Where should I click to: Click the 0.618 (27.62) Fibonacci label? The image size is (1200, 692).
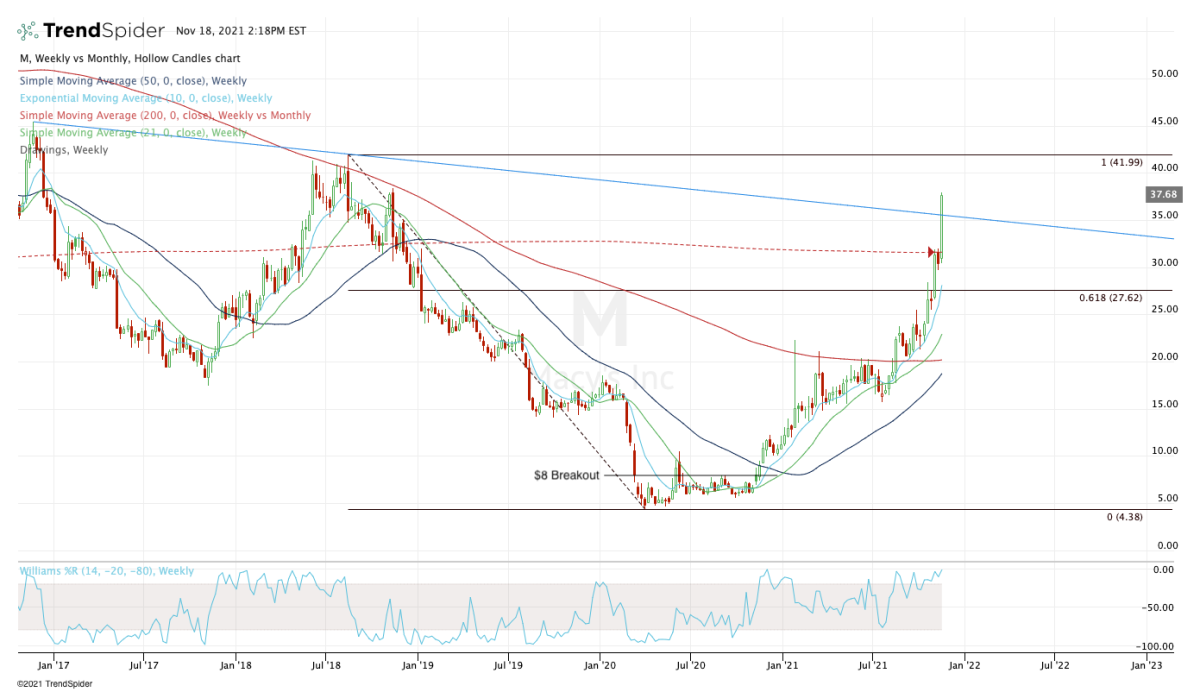[x=1110, y=298]
